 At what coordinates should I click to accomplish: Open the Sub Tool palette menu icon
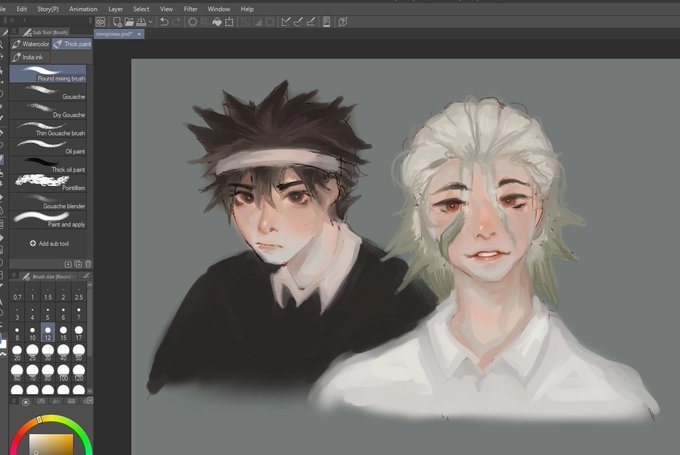pyautogui.click(x=14, y=32)
